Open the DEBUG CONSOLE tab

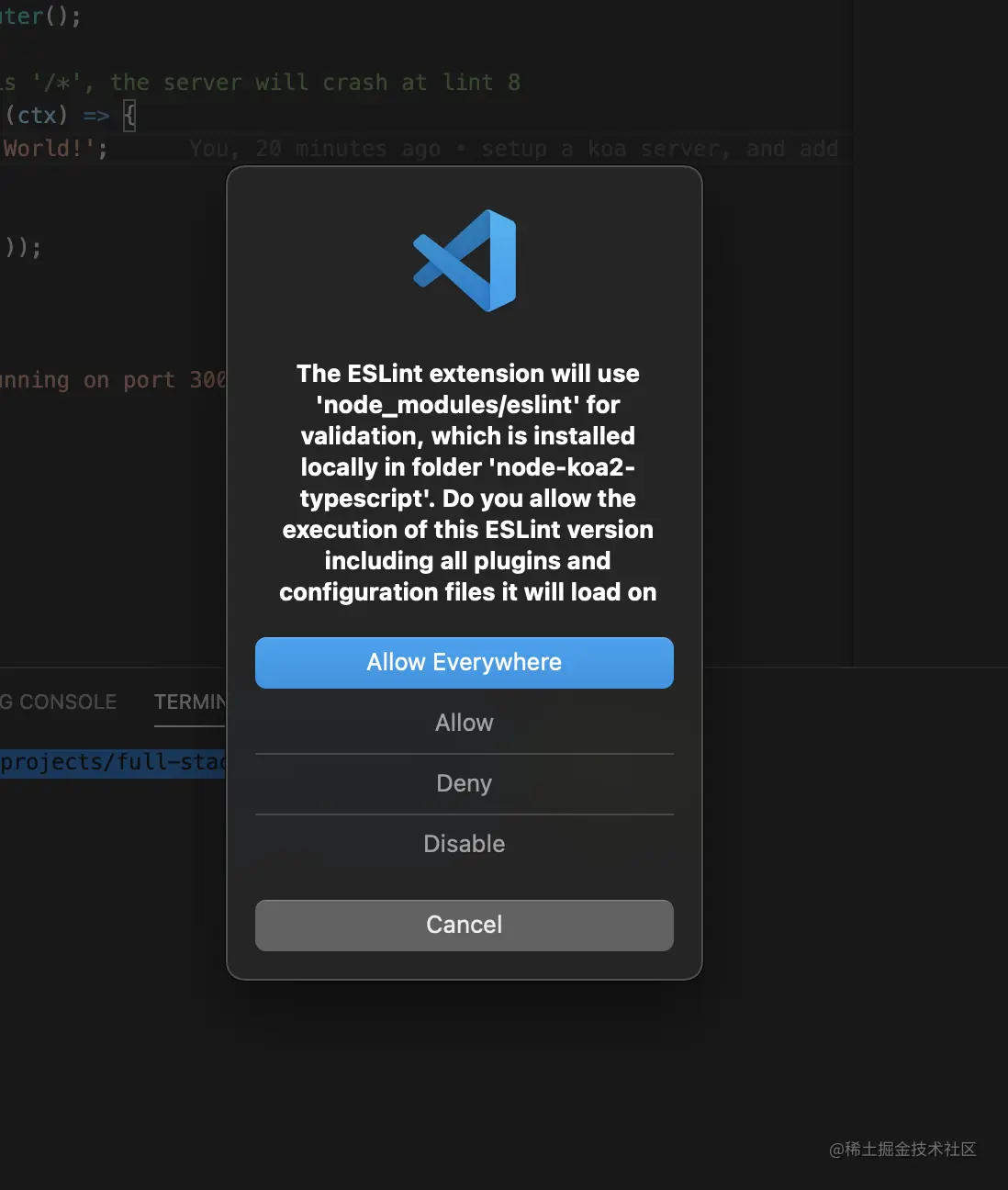[58, 702]
